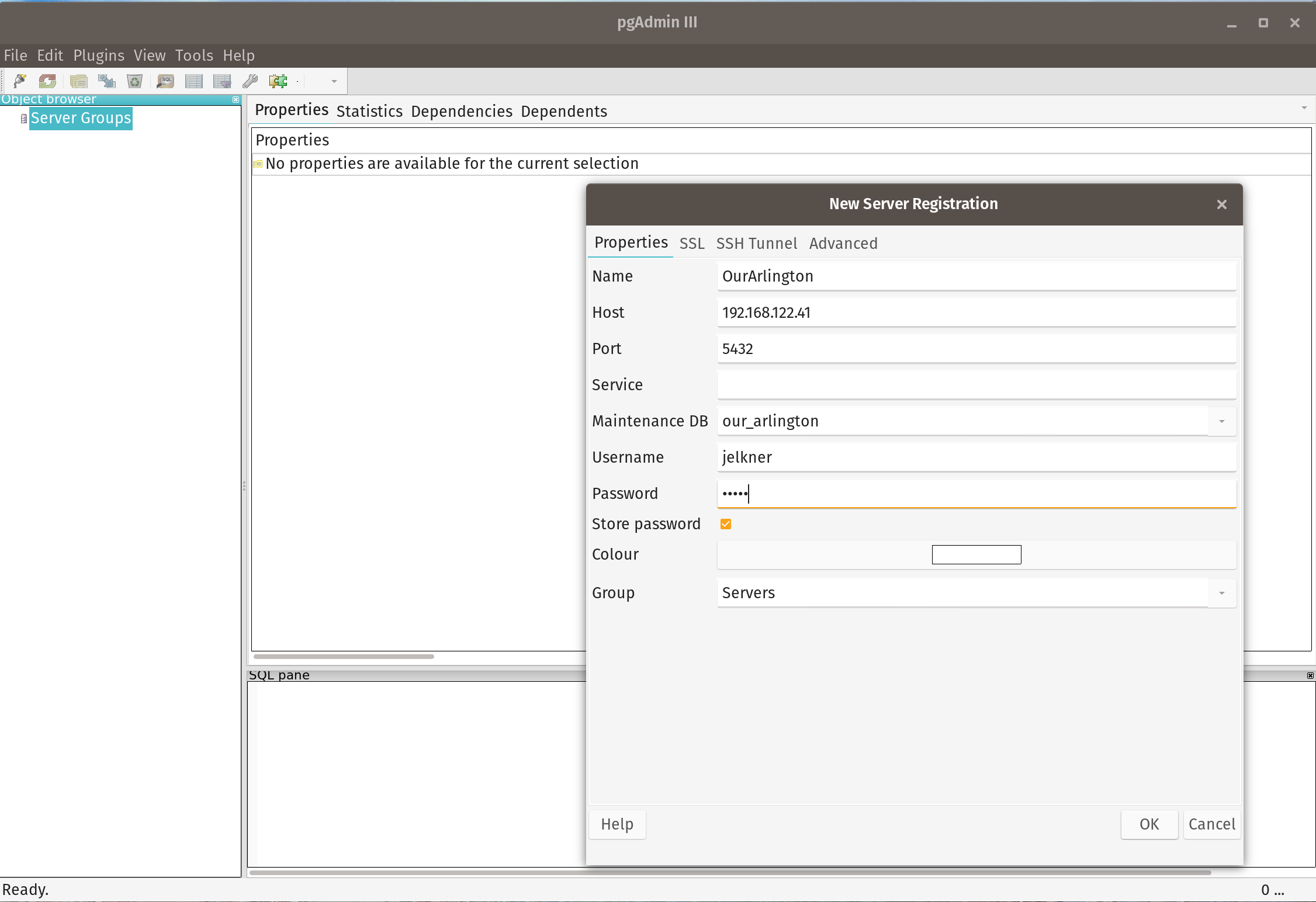This screenshot has height=902, width=1316.
Task: Expand the Group dropdown arrow
Action: click(x=1222, y=593)
